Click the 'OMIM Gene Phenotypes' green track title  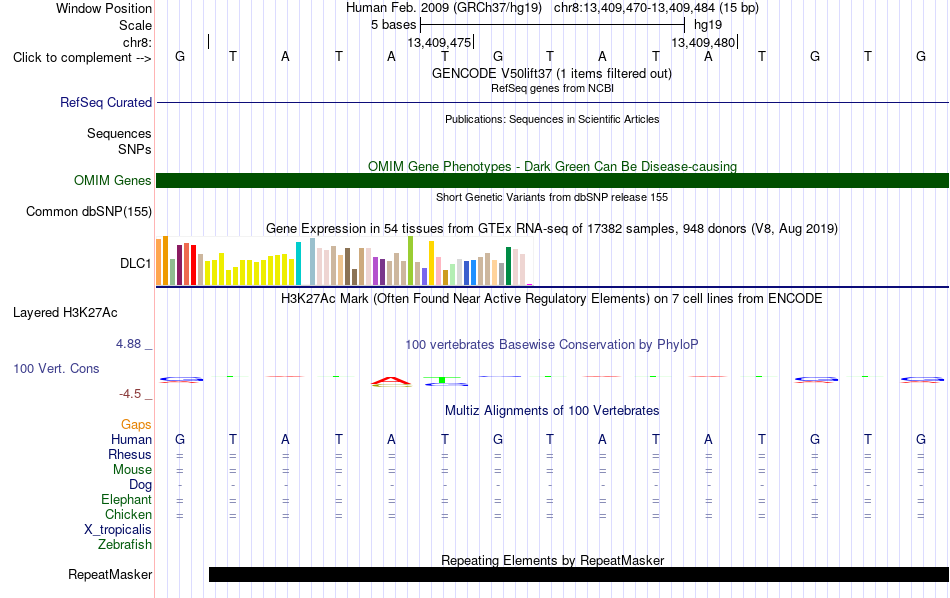[552, 167]
